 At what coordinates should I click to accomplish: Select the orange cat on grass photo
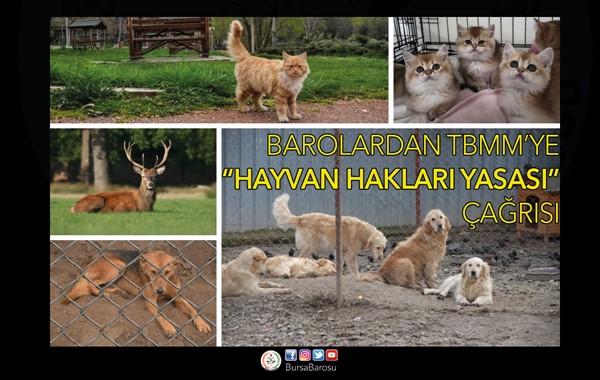point(219,70)
